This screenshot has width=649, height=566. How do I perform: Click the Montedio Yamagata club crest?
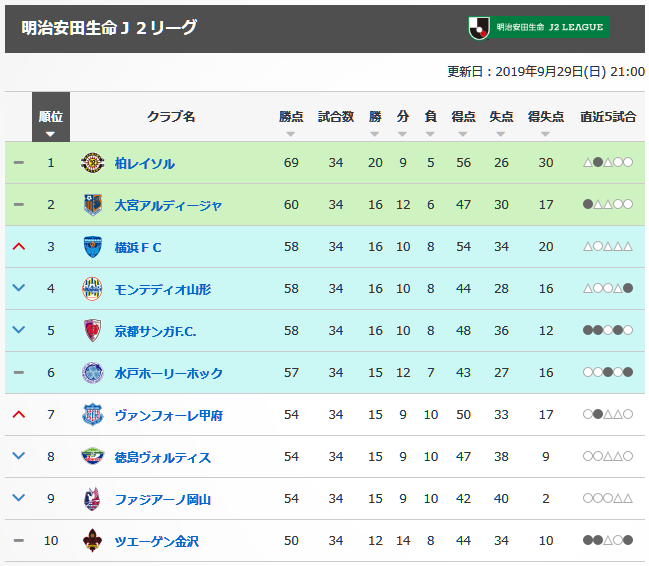tap(92, 289)
